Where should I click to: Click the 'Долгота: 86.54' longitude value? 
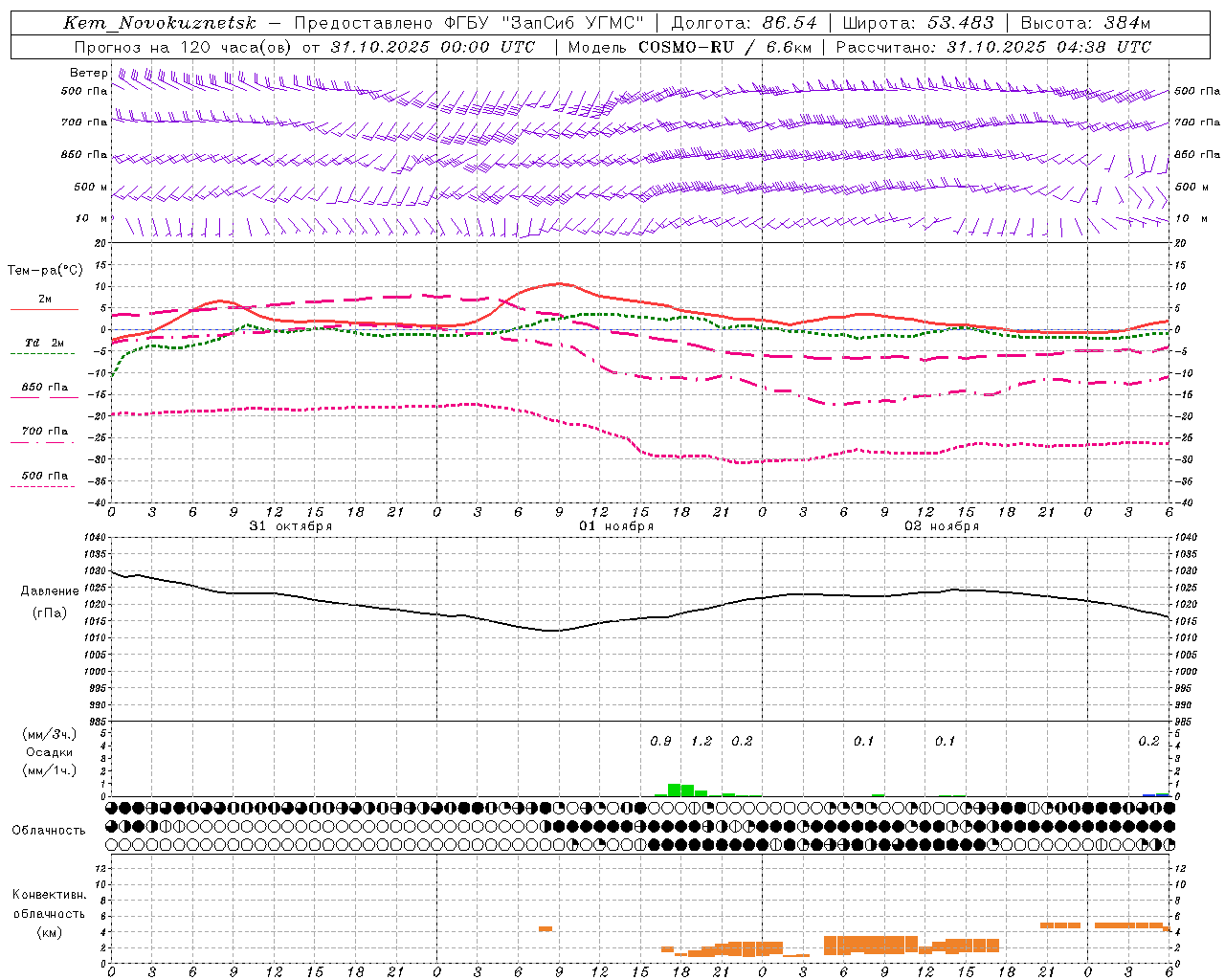click(x=745, y=23)
